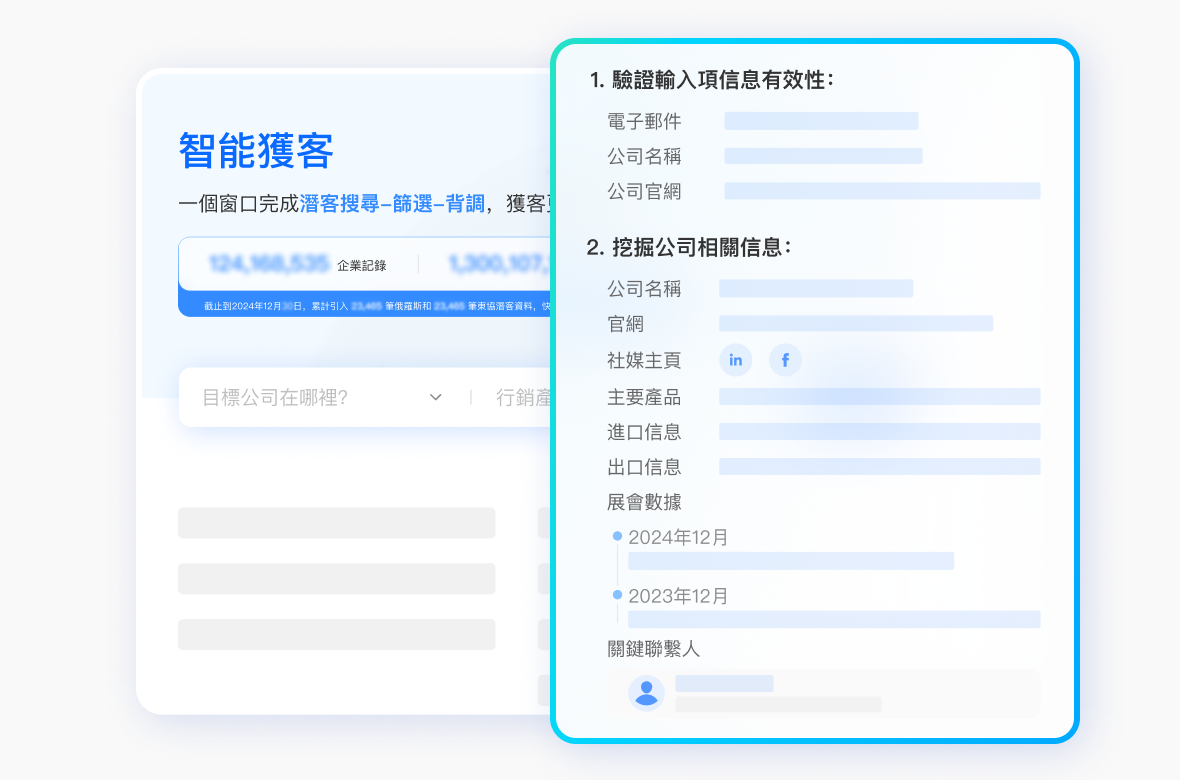The image size is (1180, 780).
Task: Select the 出口信息 data field
Action: pos(880,466)
